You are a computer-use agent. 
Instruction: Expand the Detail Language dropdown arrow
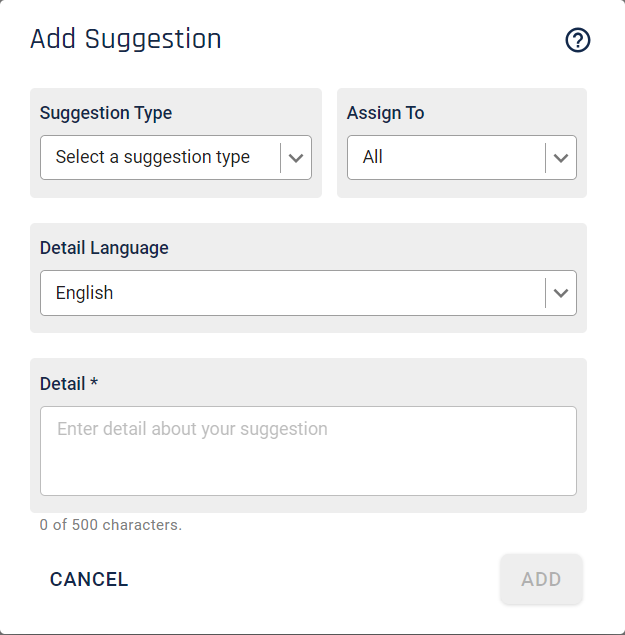pyautogui.click(x=561, y=293)
